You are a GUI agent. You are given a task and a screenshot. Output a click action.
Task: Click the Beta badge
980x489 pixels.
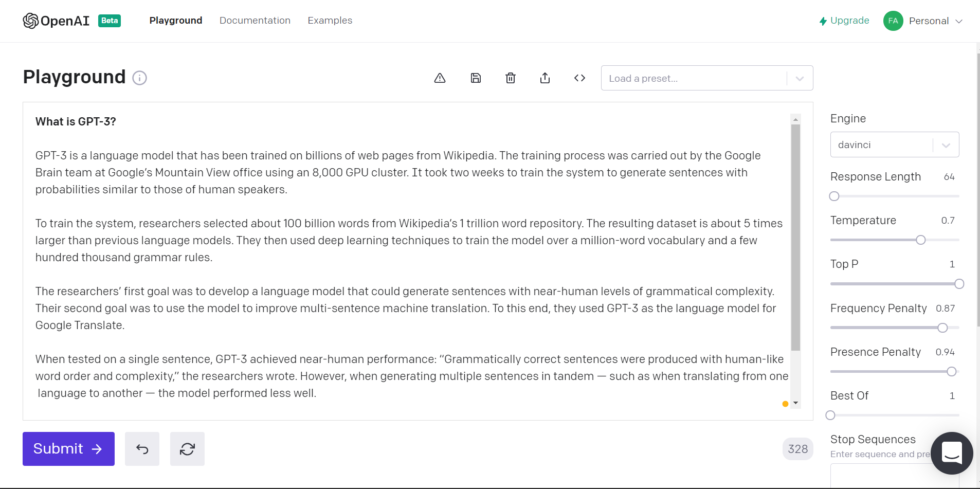click(109, 21)
